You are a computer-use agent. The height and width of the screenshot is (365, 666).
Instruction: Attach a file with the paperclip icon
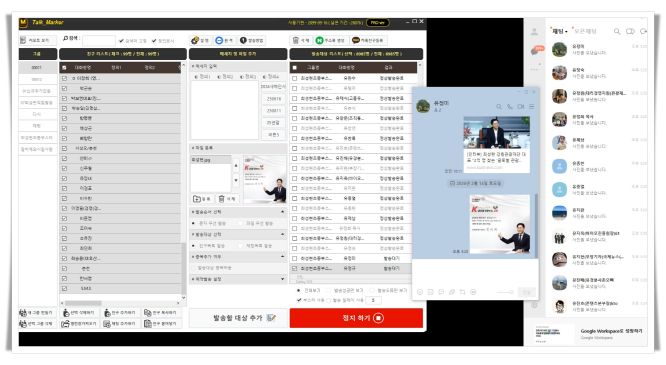(x=452, y=292)
